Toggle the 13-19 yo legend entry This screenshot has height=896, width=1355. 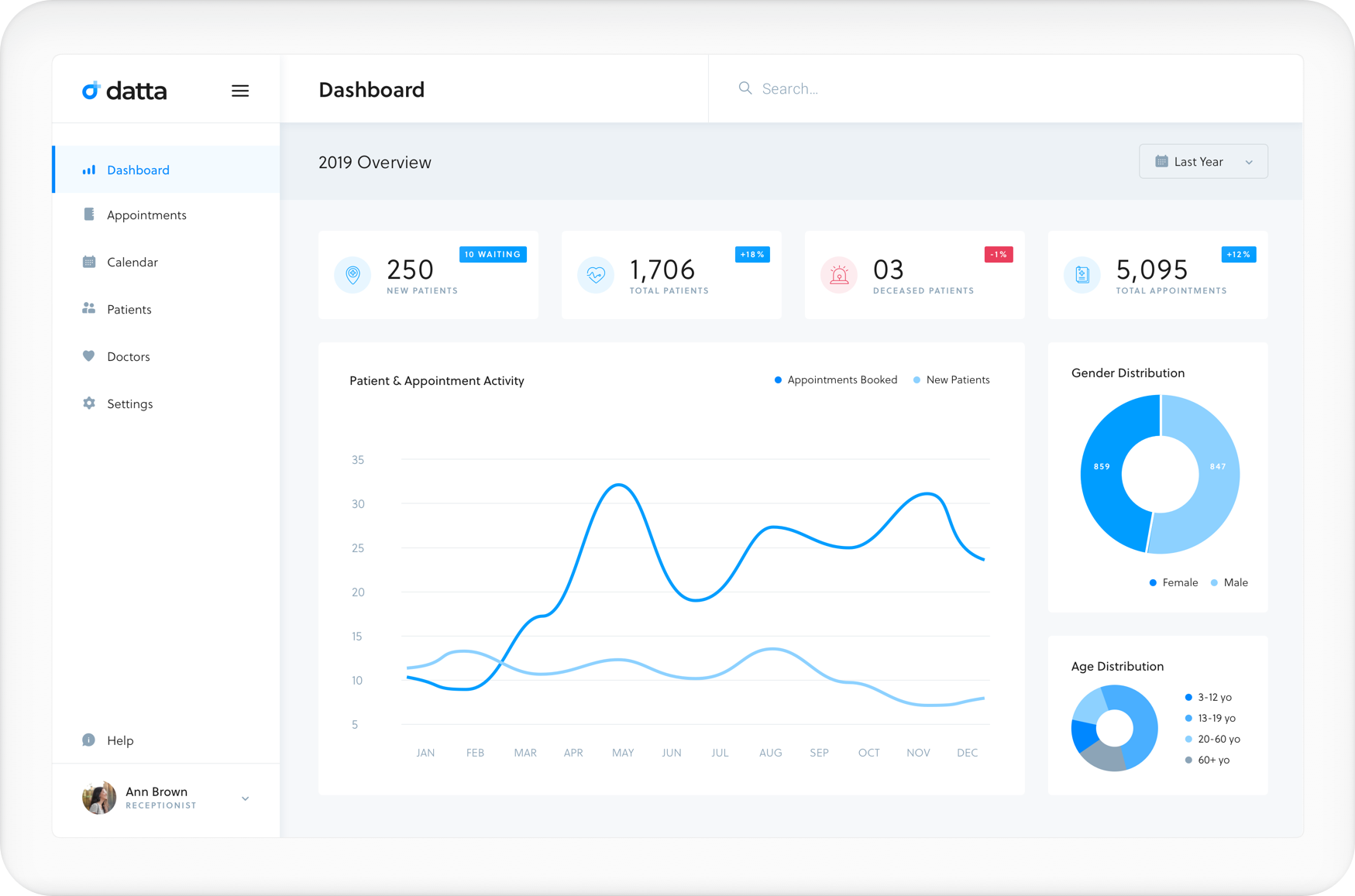tap(1210, 718)
